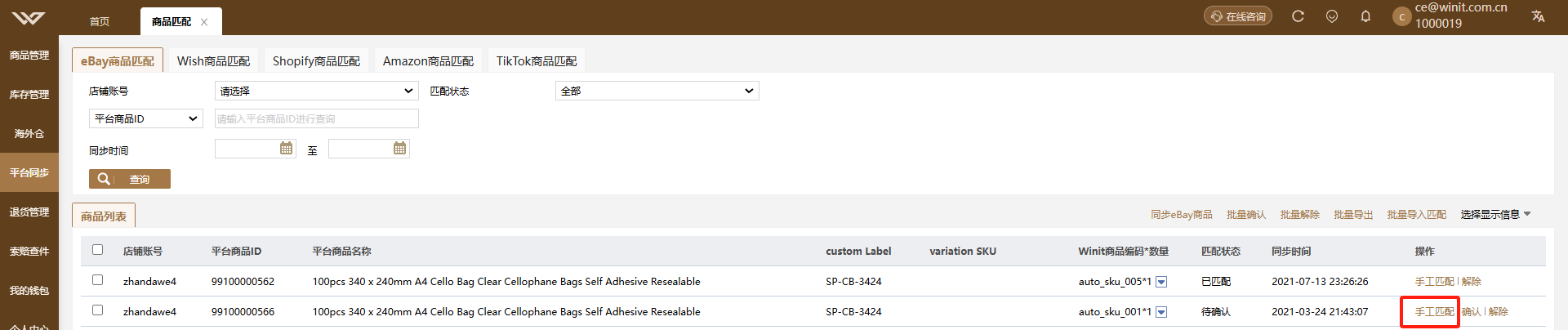Open 我的钱包 in sidebar
The image size is (1568, 330).
click(x=29, y=291)
